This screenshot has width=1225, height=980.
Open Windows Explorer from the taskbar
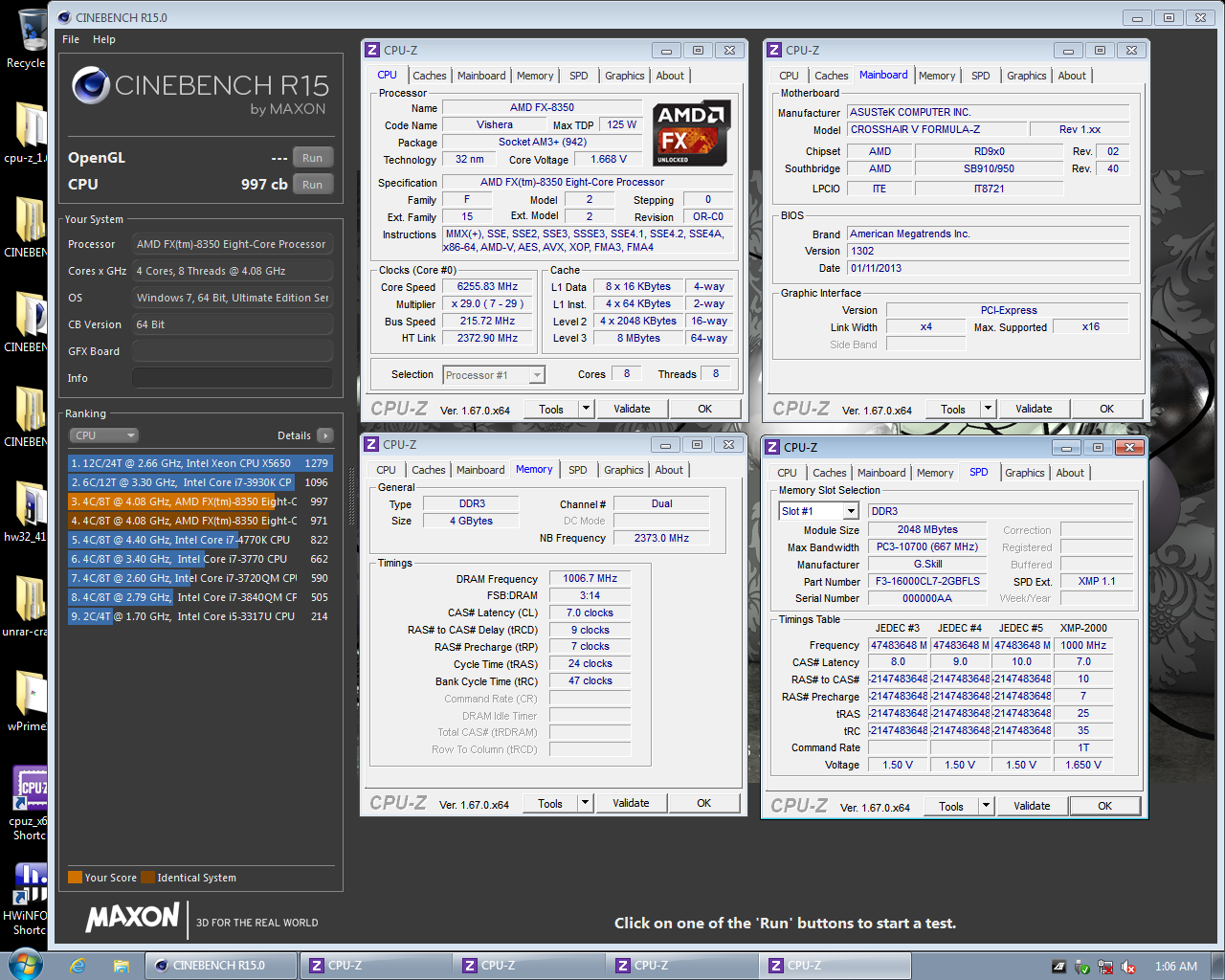pyautogui.click(x=121, y=966)
